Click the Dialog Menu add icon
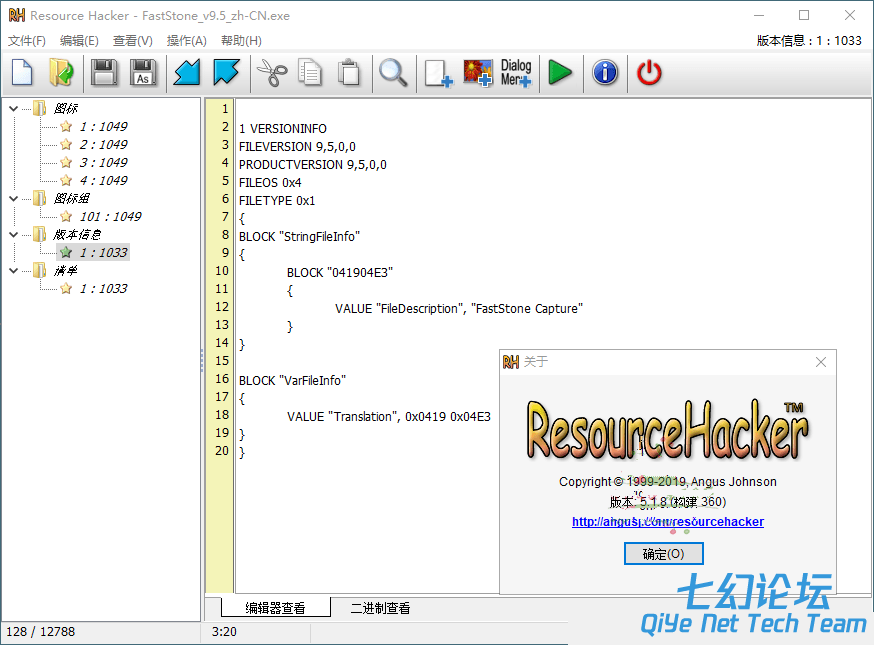Viewport: 874px width, 645px height. click(x=516, y=72)
